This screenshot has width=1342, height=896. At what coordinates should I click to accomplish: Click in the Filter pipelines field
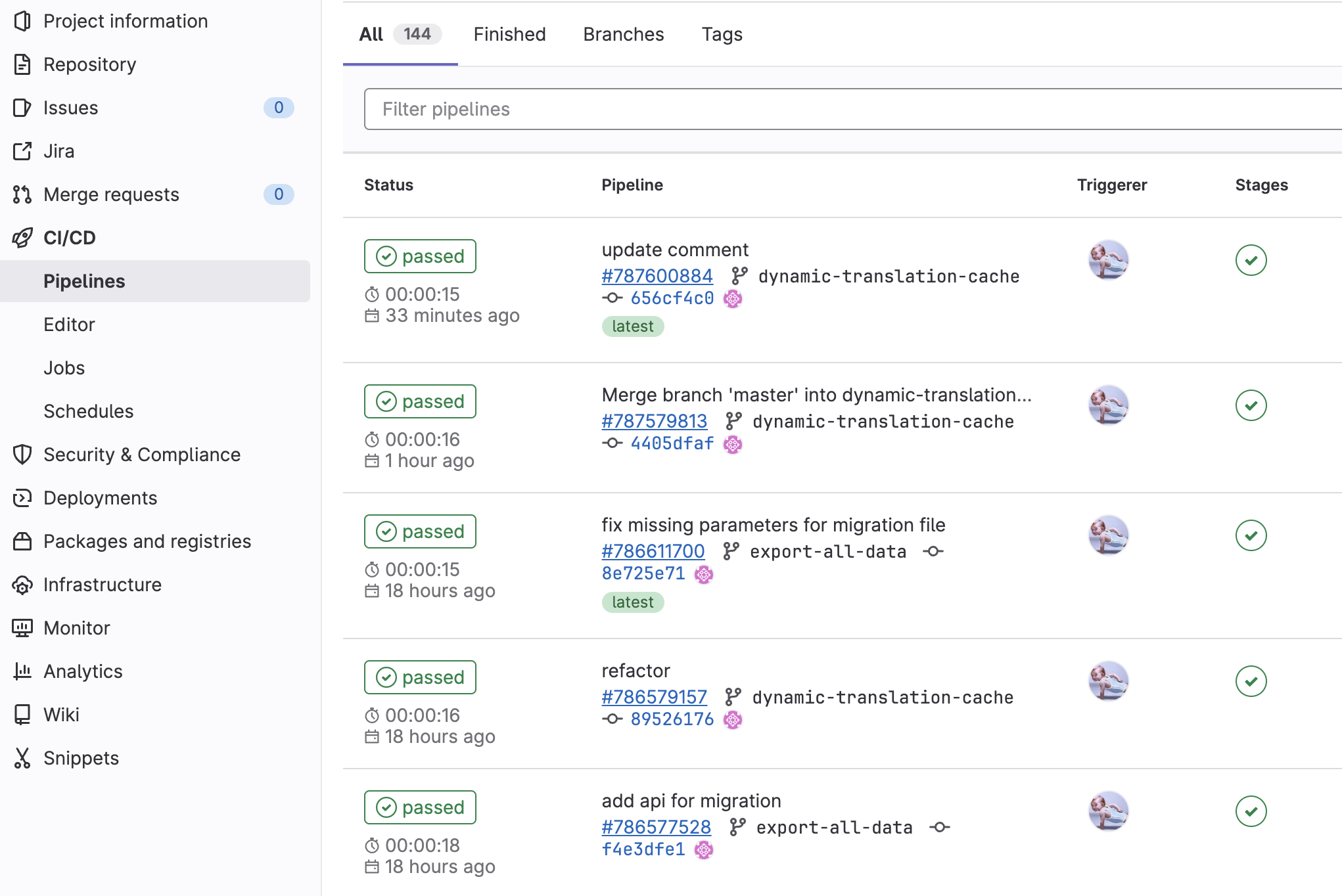pyautogui.click(x=848, y=109)
